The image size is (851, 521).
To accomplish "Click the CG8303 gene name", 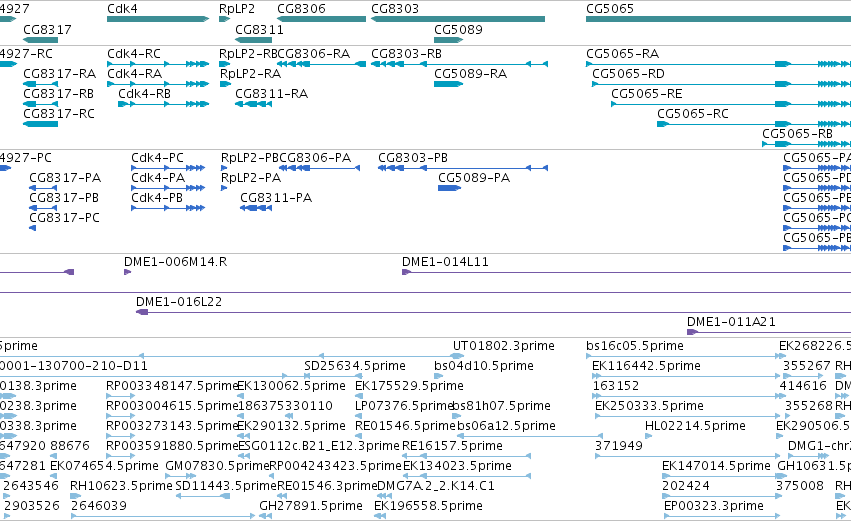I will (x=395, y=9).
